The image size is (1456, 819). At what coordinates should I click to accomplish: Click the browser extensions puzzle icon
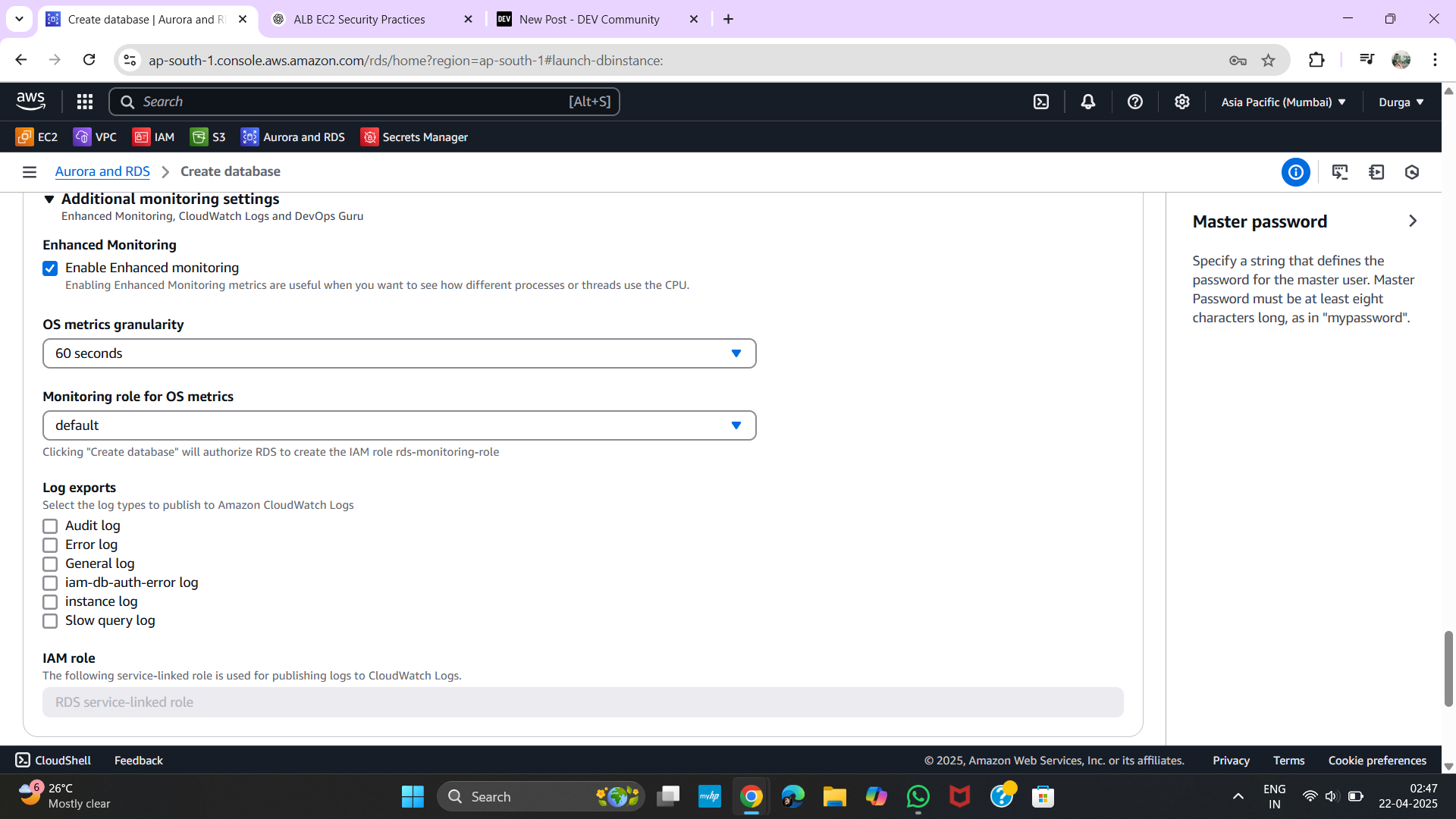point(1317,60)
